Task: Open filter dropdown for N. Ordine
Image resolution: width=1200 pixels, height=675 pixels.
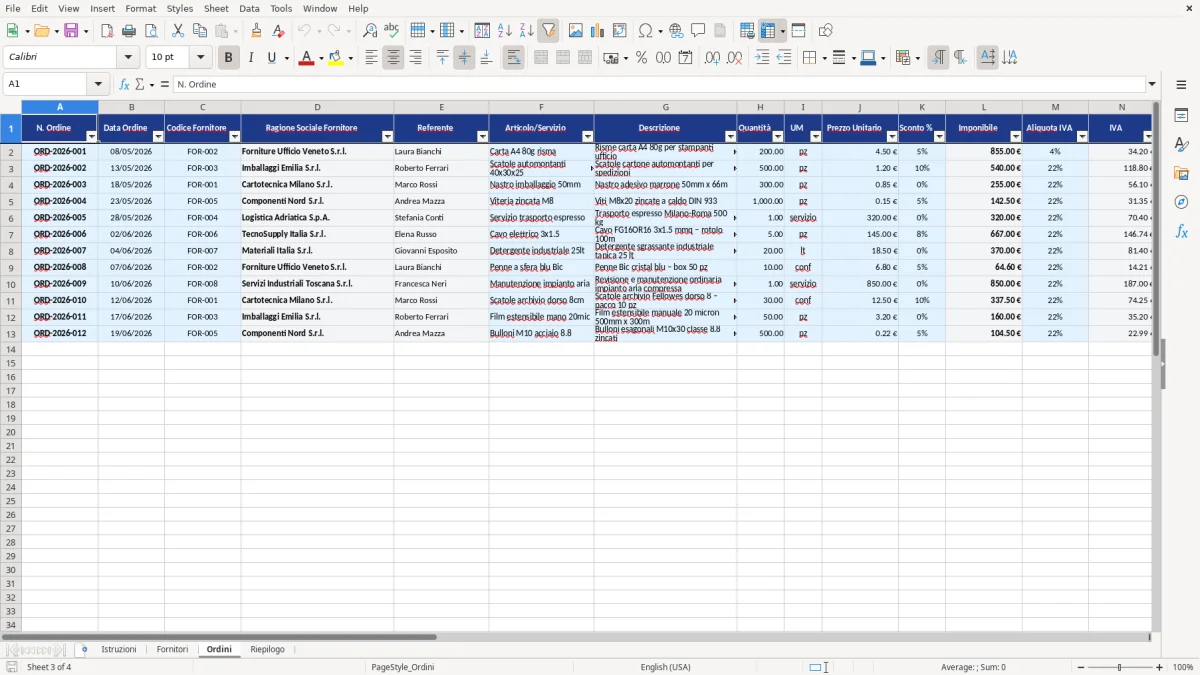Action: (91, 136)
